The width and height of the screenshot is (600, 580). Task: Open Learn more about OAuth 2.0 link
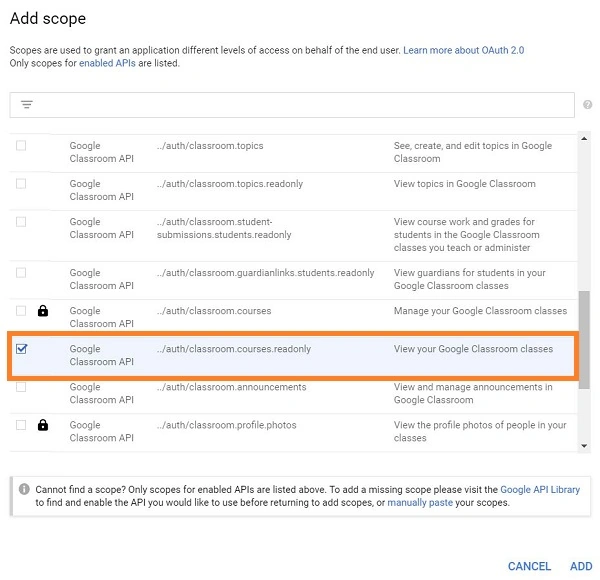pos(463,50)
